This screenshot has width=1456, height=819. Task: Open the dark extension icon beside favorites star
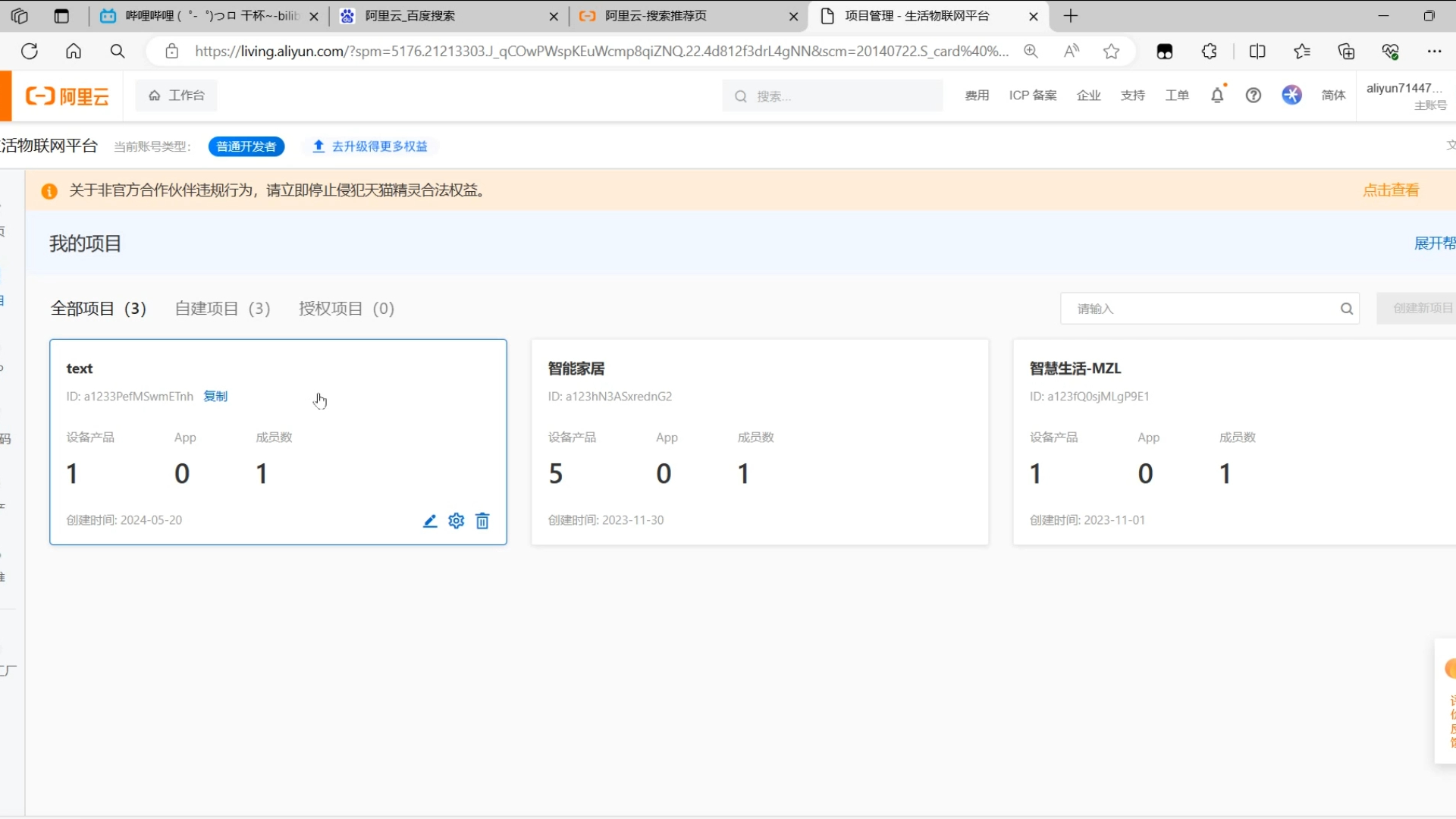tap(1165, 52)
